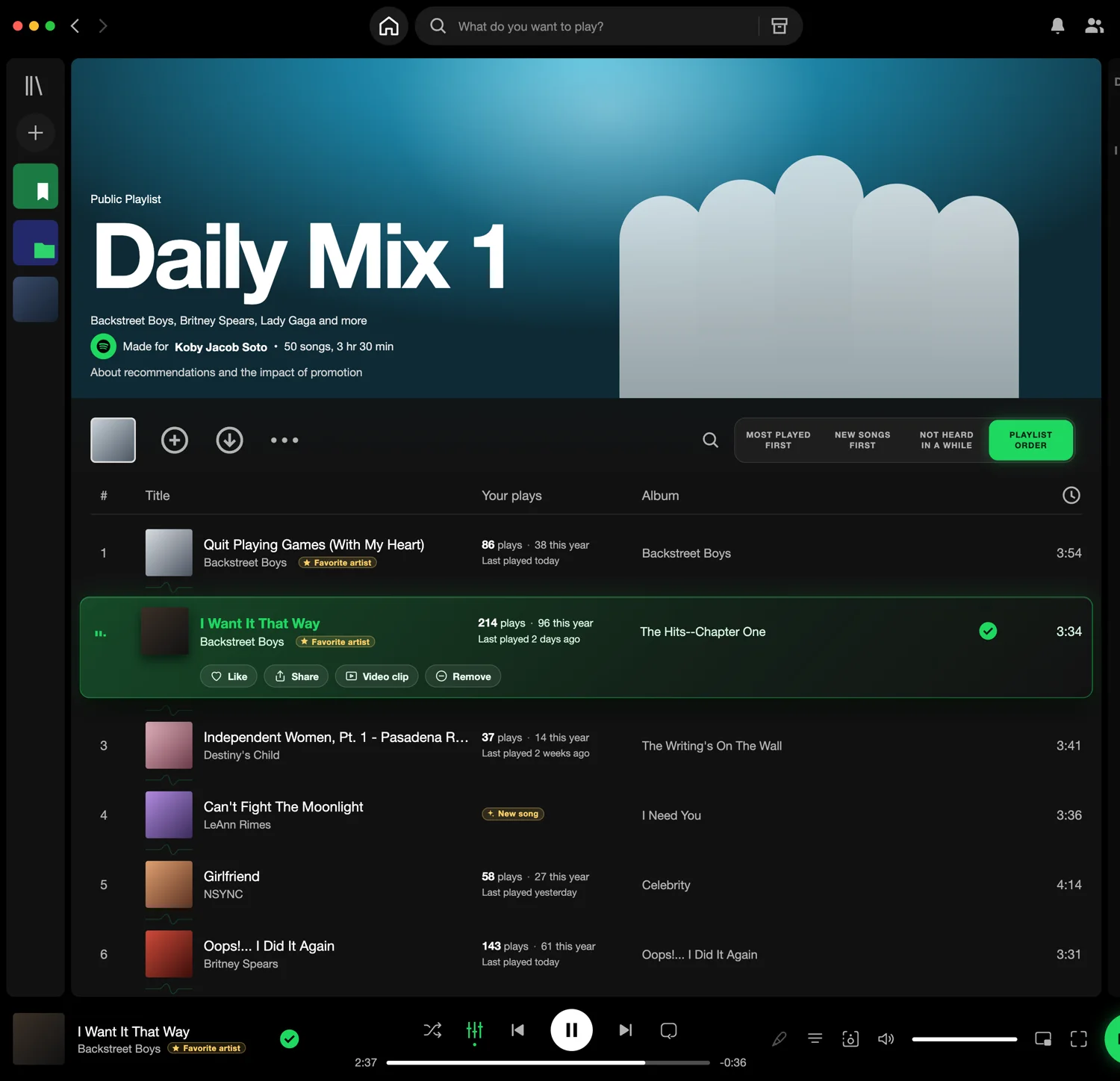Add Daily Mix 1 to library
Image resolution: width=1120 pixels, height=1081 pixels.
click(x=175, y=440)
